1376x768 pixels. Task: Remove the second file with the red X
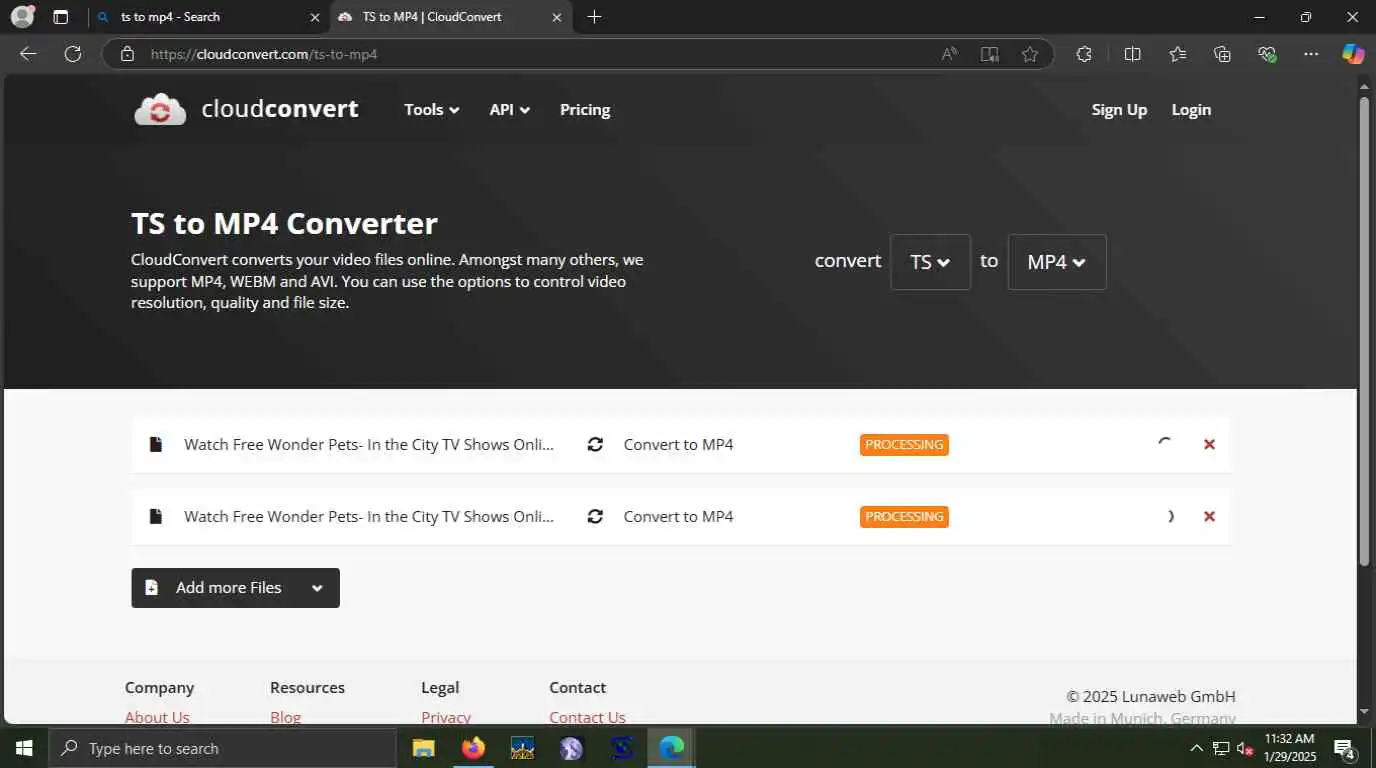tap(1209, 517)
